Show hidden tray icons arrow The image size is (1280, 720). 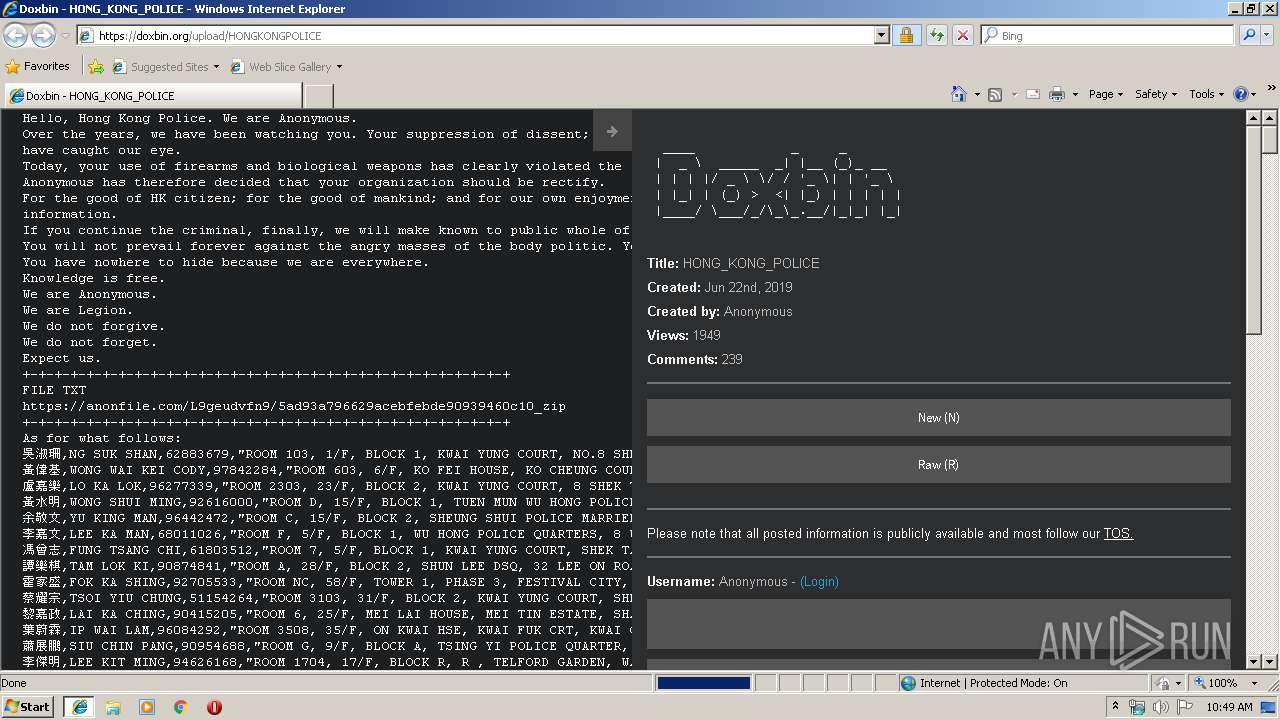(1115, 707)
